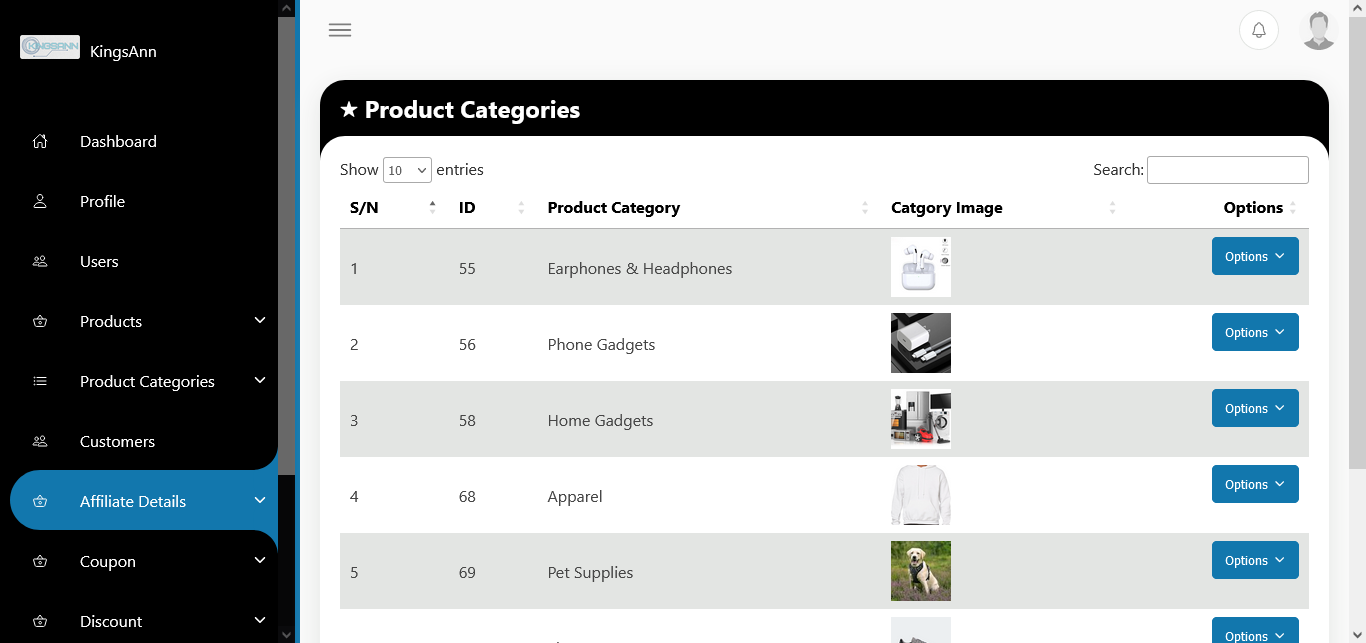Click the KingsAnn brand name

(123, 51)
